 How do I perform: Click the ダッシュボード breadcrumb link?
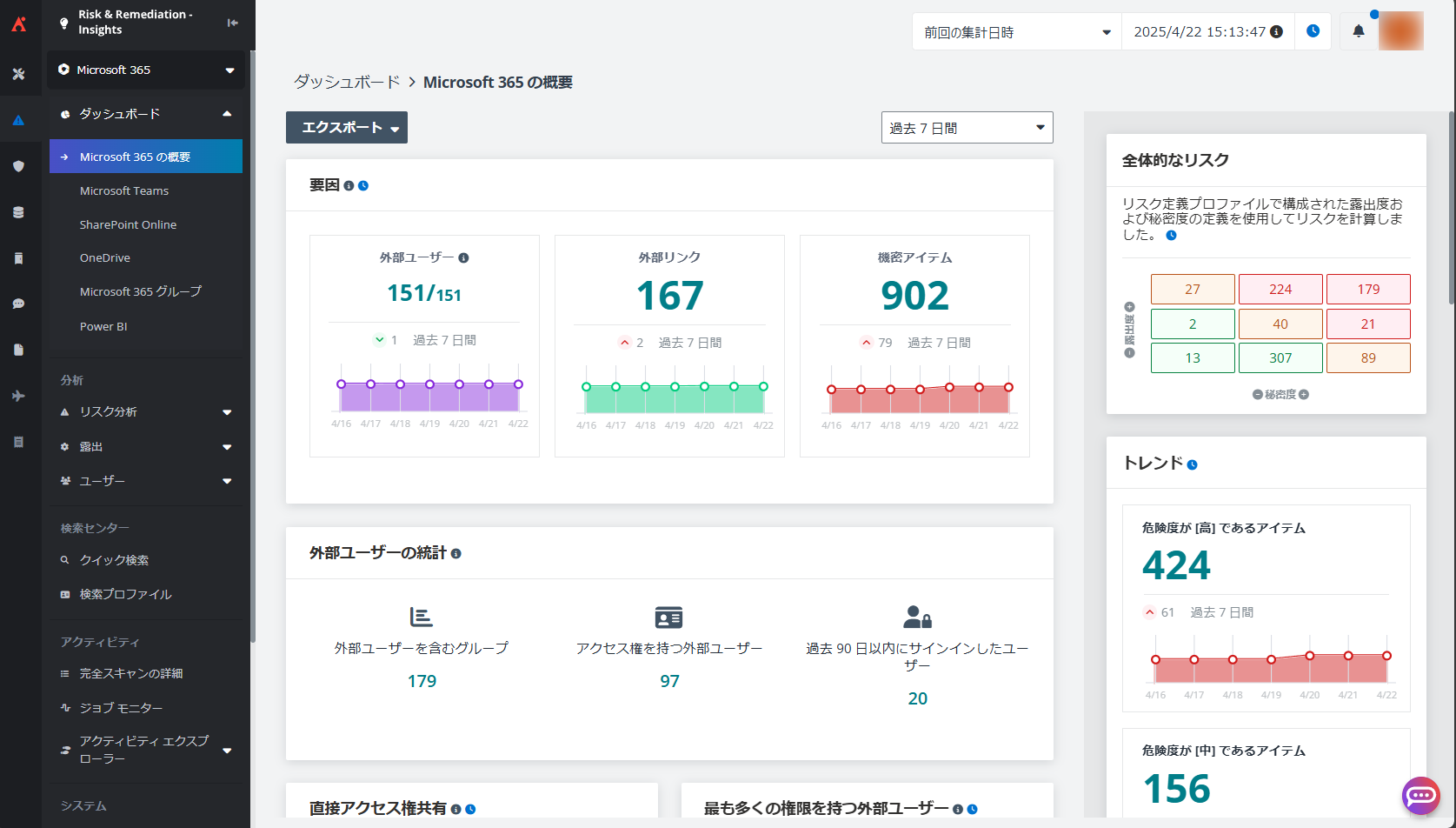coord(347,82)
